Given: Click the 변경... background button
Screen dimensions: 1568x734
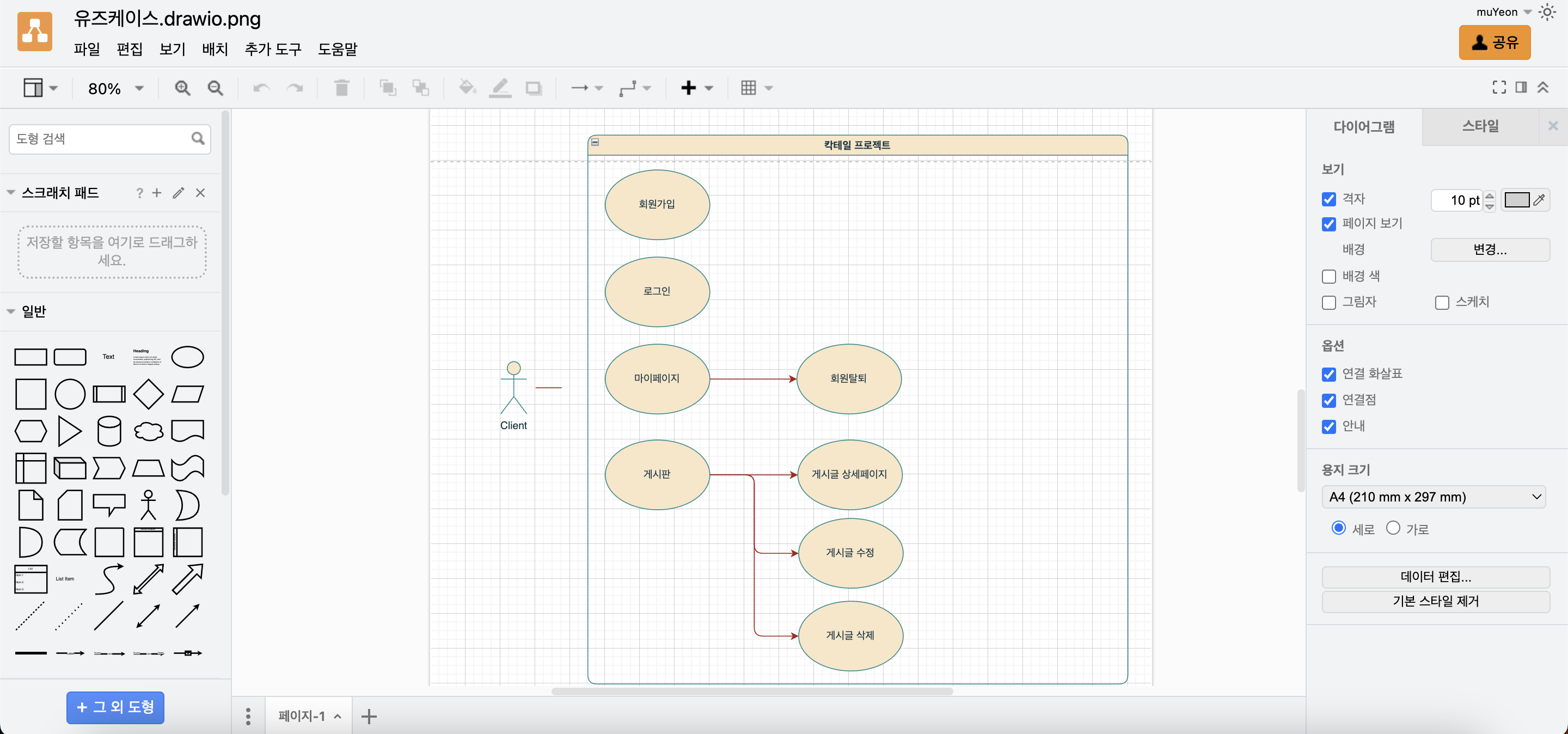Looking at the screenshot, I should click(1490, 250).
